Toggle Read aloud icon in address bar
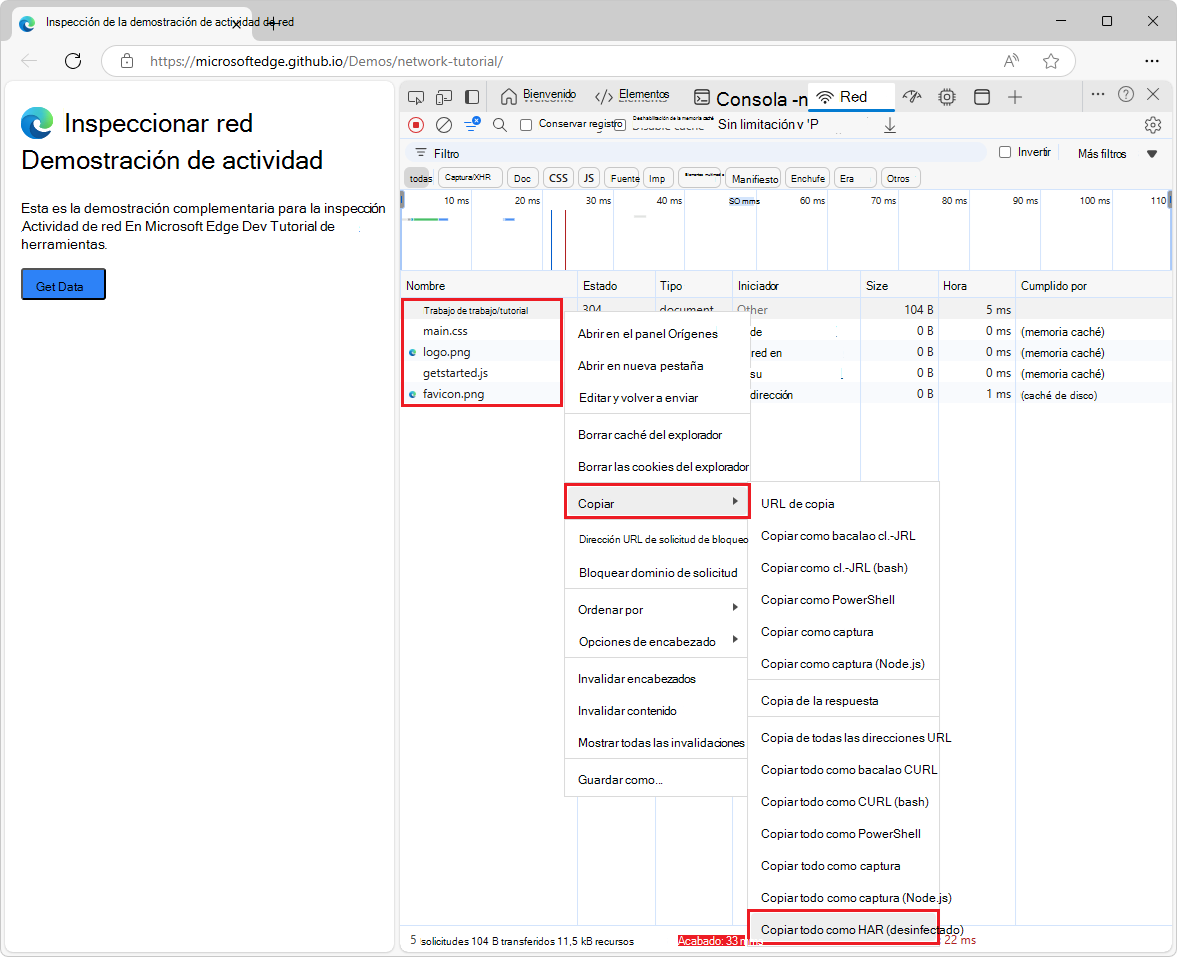 click(x=1011, y=62)
